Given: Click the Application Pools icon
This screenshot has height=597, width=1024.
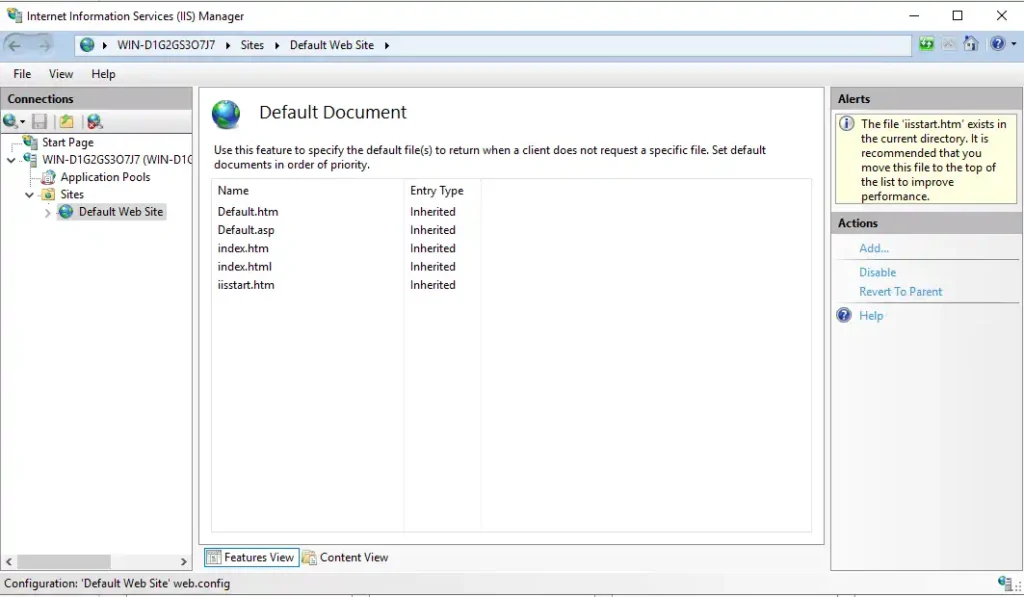Looking at the screenshot, I should 48,177.
